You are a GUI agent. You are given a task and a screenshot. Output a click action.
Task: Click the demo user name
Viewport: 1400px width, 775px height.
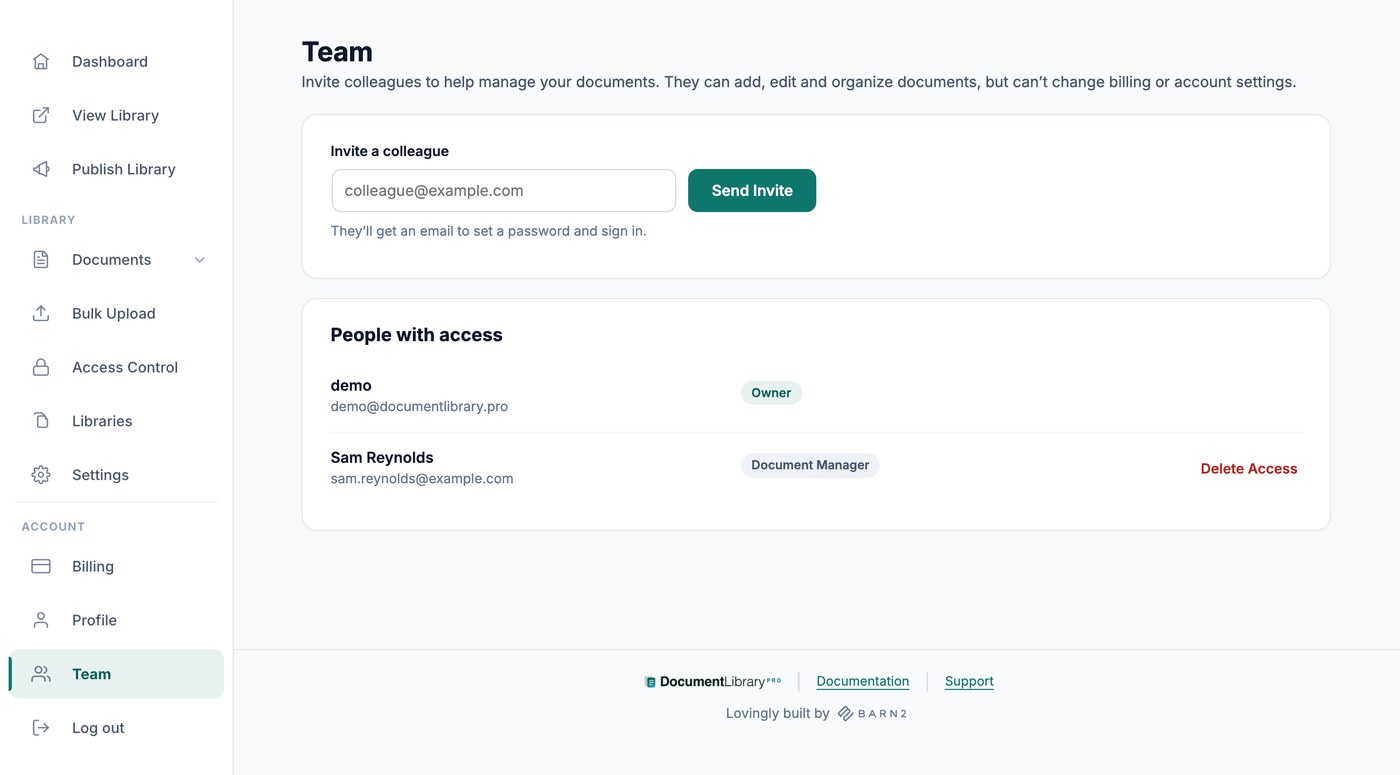coord(351,386)
